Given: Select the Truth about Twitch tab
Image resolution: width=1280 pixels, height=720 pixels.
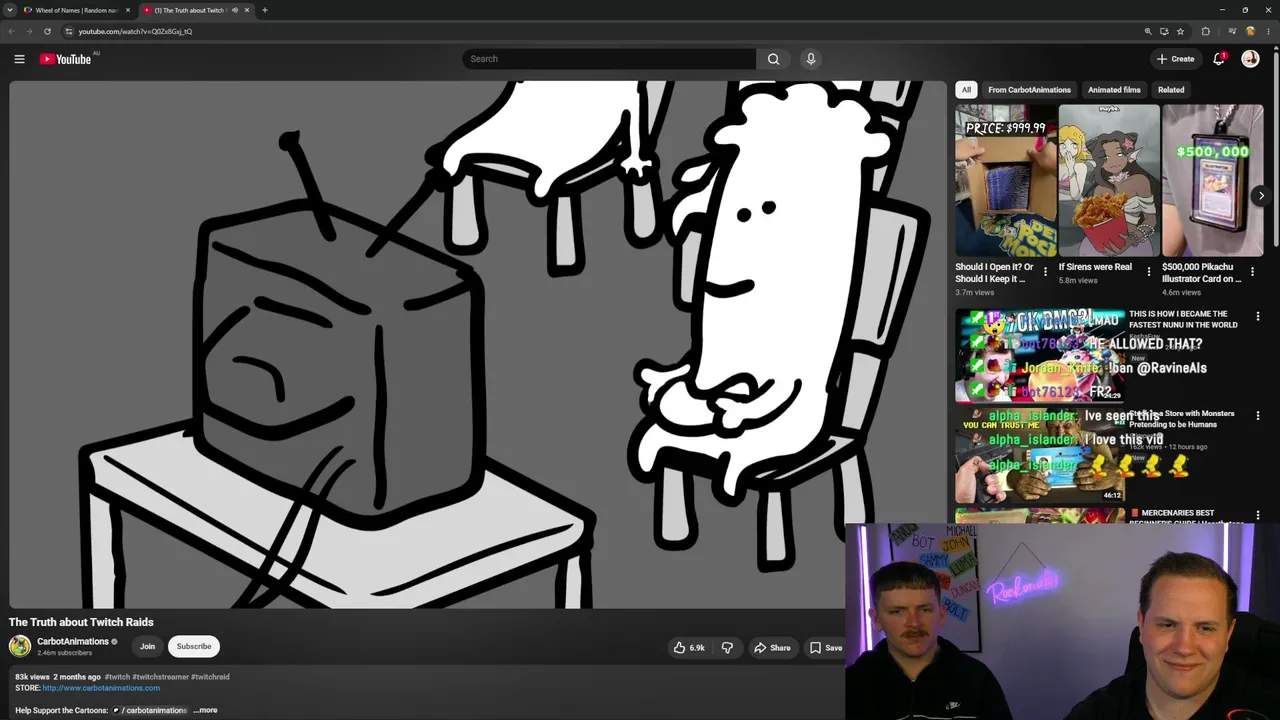Looking at the screenshot, I should coord(195,10).
